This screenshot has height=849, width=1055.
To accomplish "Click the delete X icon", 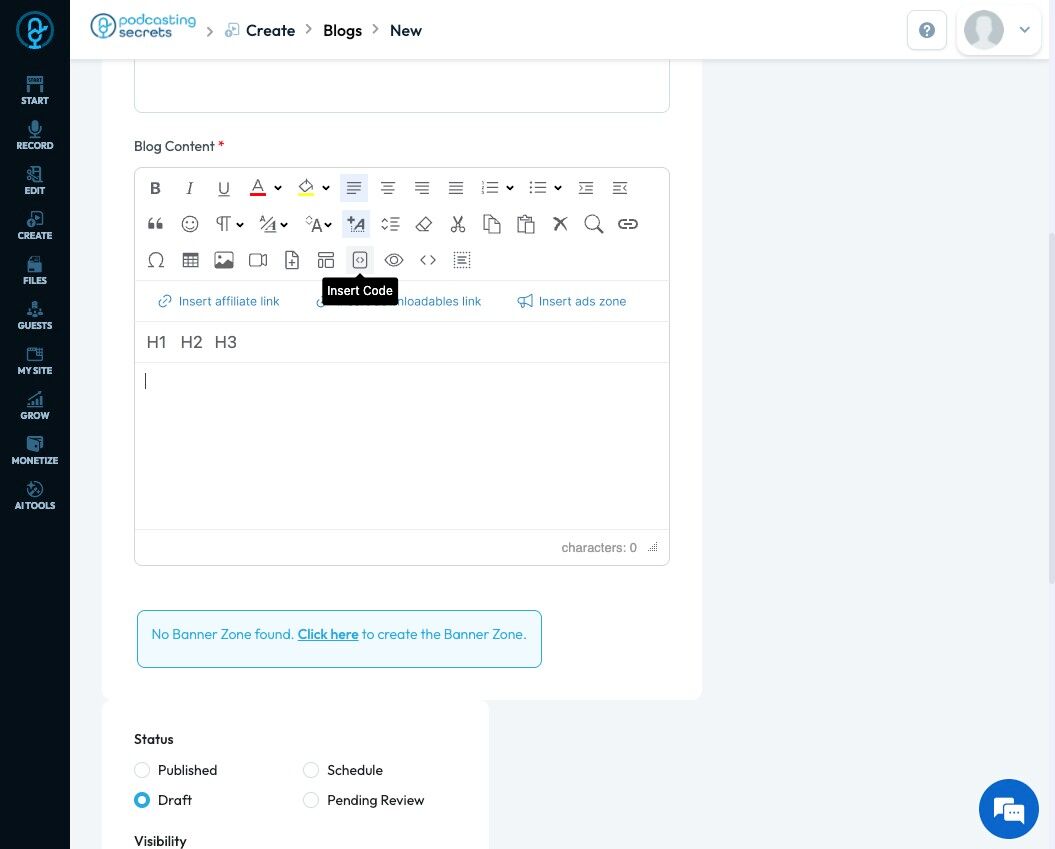I will tap(560, 224).
